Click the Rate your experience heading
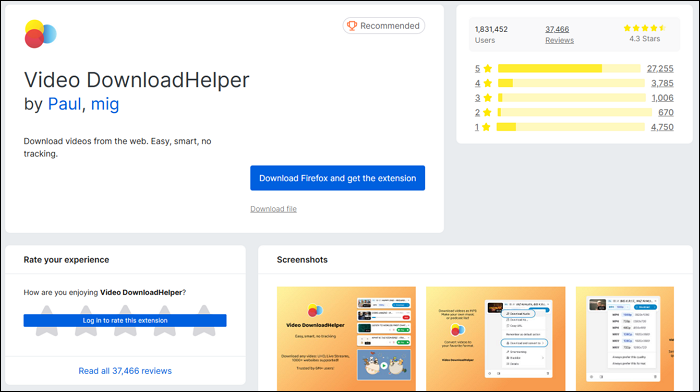 pos(66,260)
